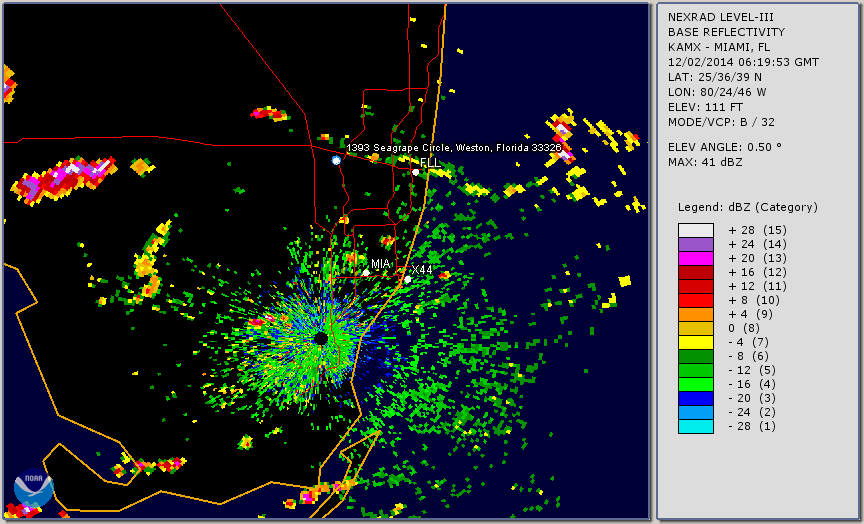Click the 'Legend: dBZ (Category)' heading
Viewport: 864px width, 524px height.
(748, 208)
